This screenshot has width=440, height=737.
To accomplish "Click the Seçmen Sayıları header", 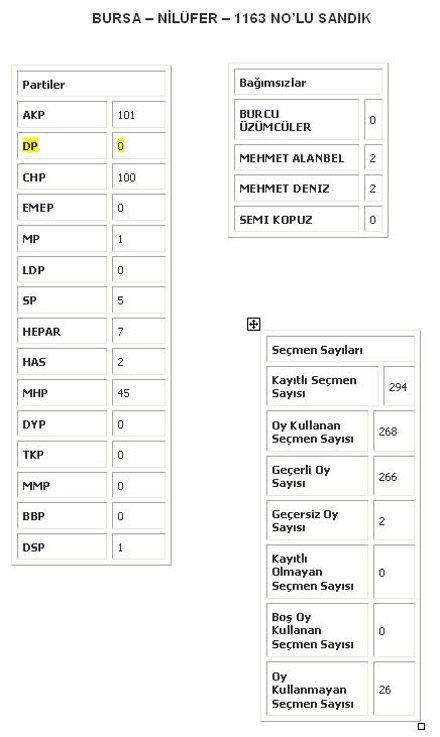I will click(x=341, y=349).
